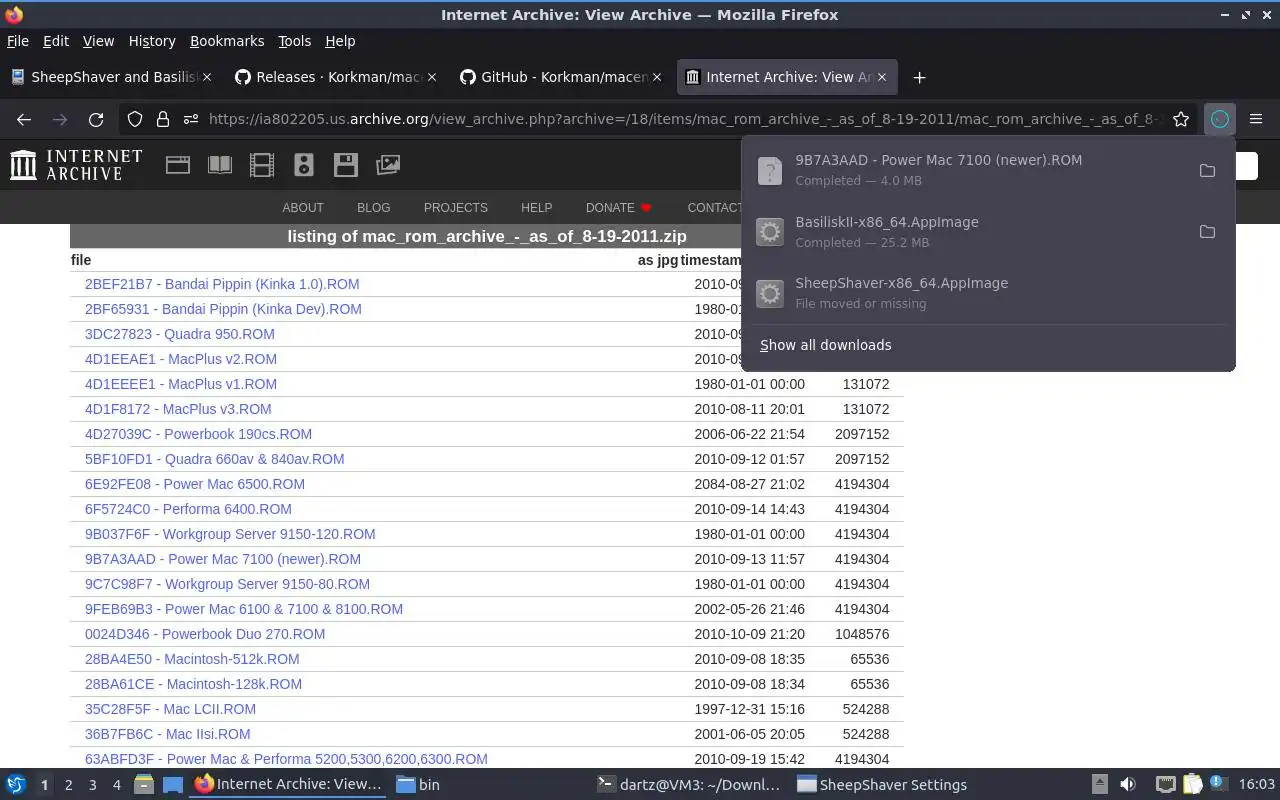This screenshot has width=1280, height=800.
Task: Open the Firefox hamburger application menu
Action: [1256, 119]
